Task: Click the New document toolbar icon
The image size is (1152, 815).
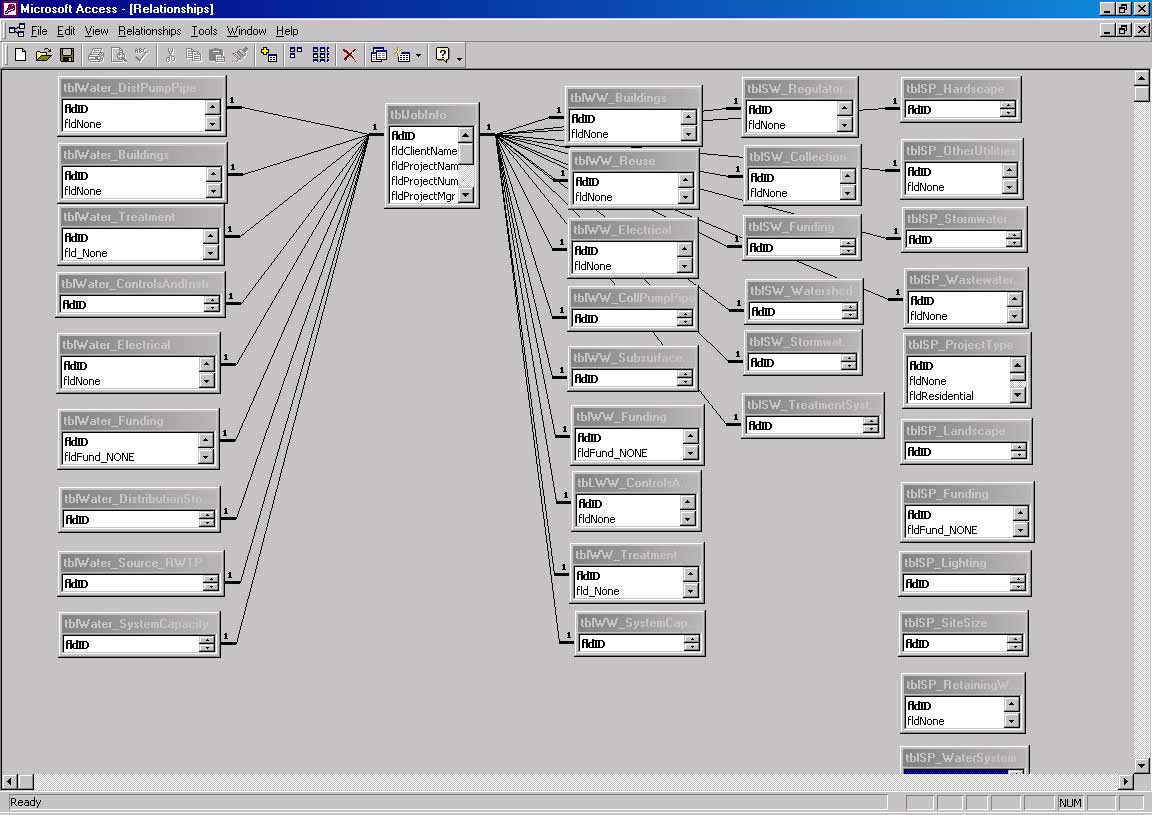Action: coord(21,55)
